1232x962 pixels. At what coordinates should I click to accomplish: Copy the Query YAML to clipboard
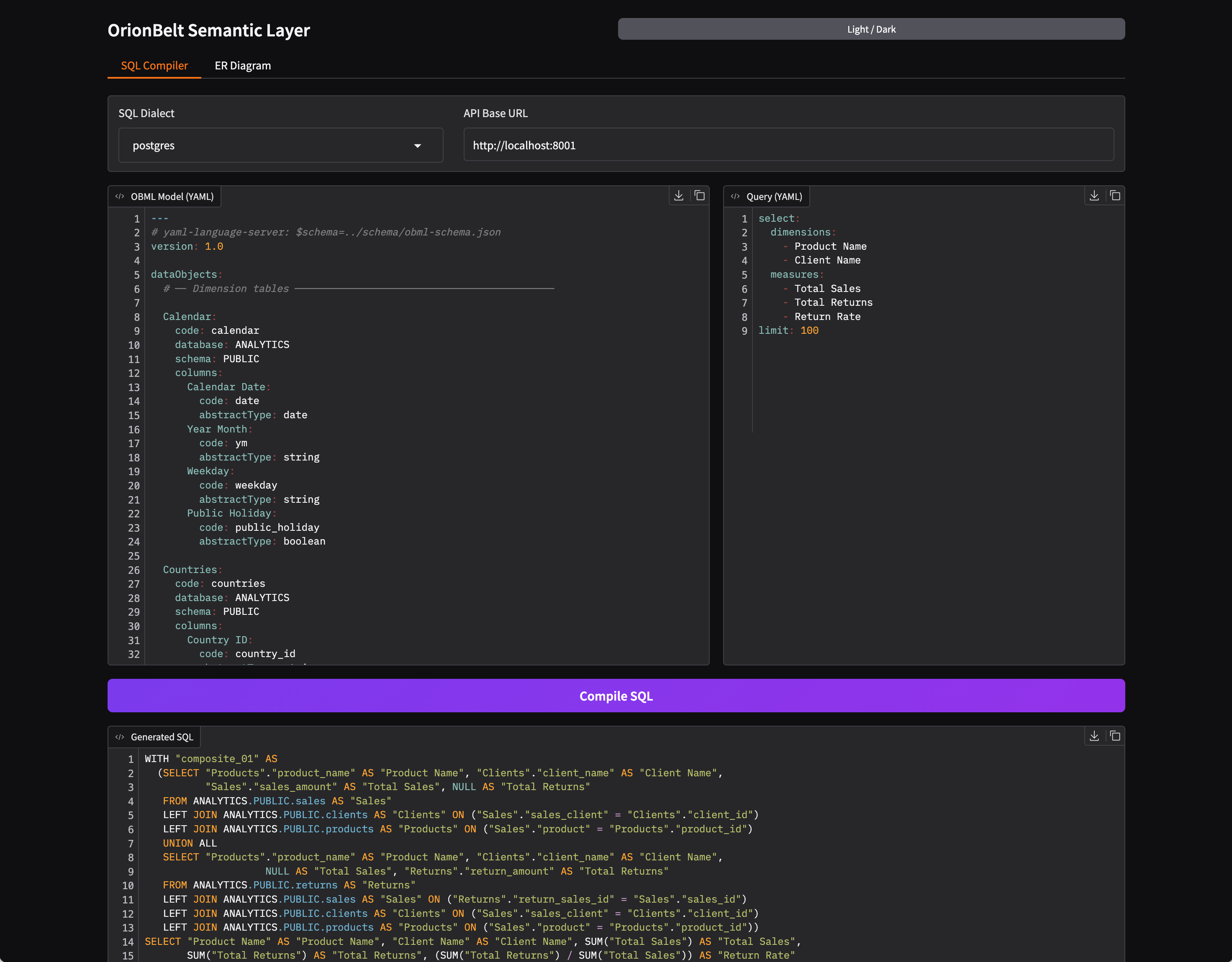click(1116, 196)
